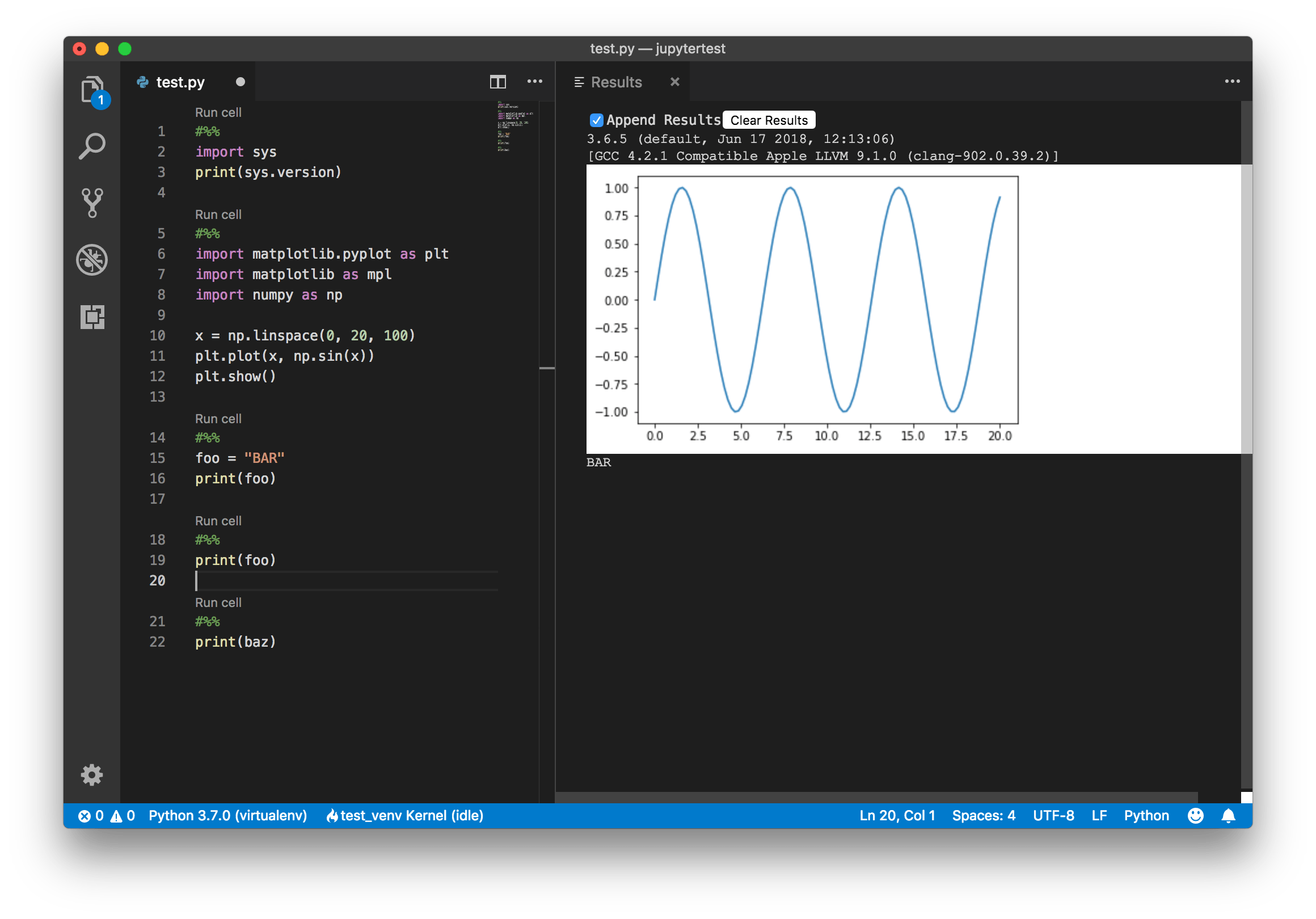Open the Source Control view

point(92,203)
